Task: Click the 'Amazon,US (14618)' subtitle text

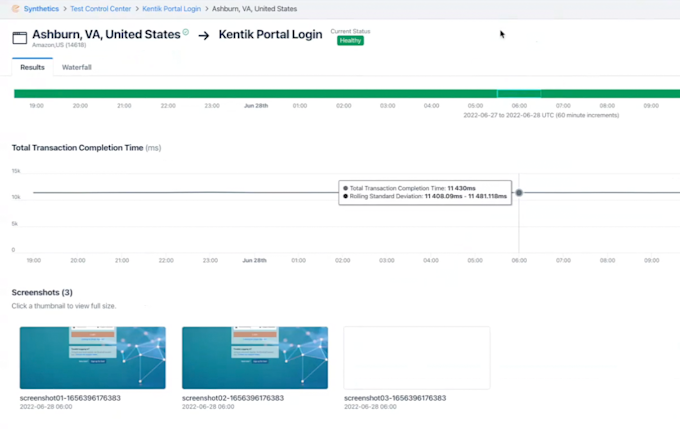Action: click(x=59, y=45)
